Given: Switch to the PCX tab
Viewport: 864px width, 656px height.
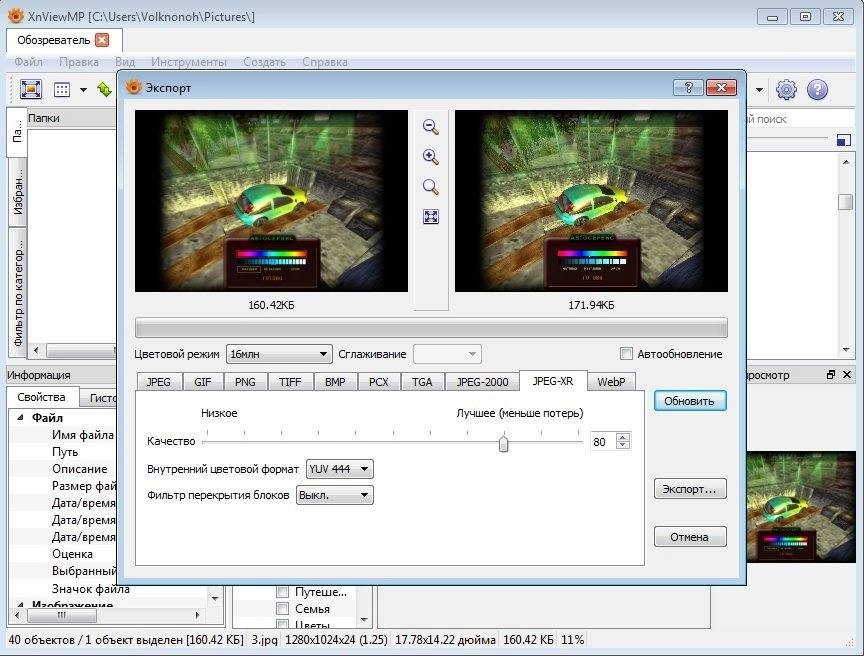Looking at the screenshot, I should click(379, 382).
